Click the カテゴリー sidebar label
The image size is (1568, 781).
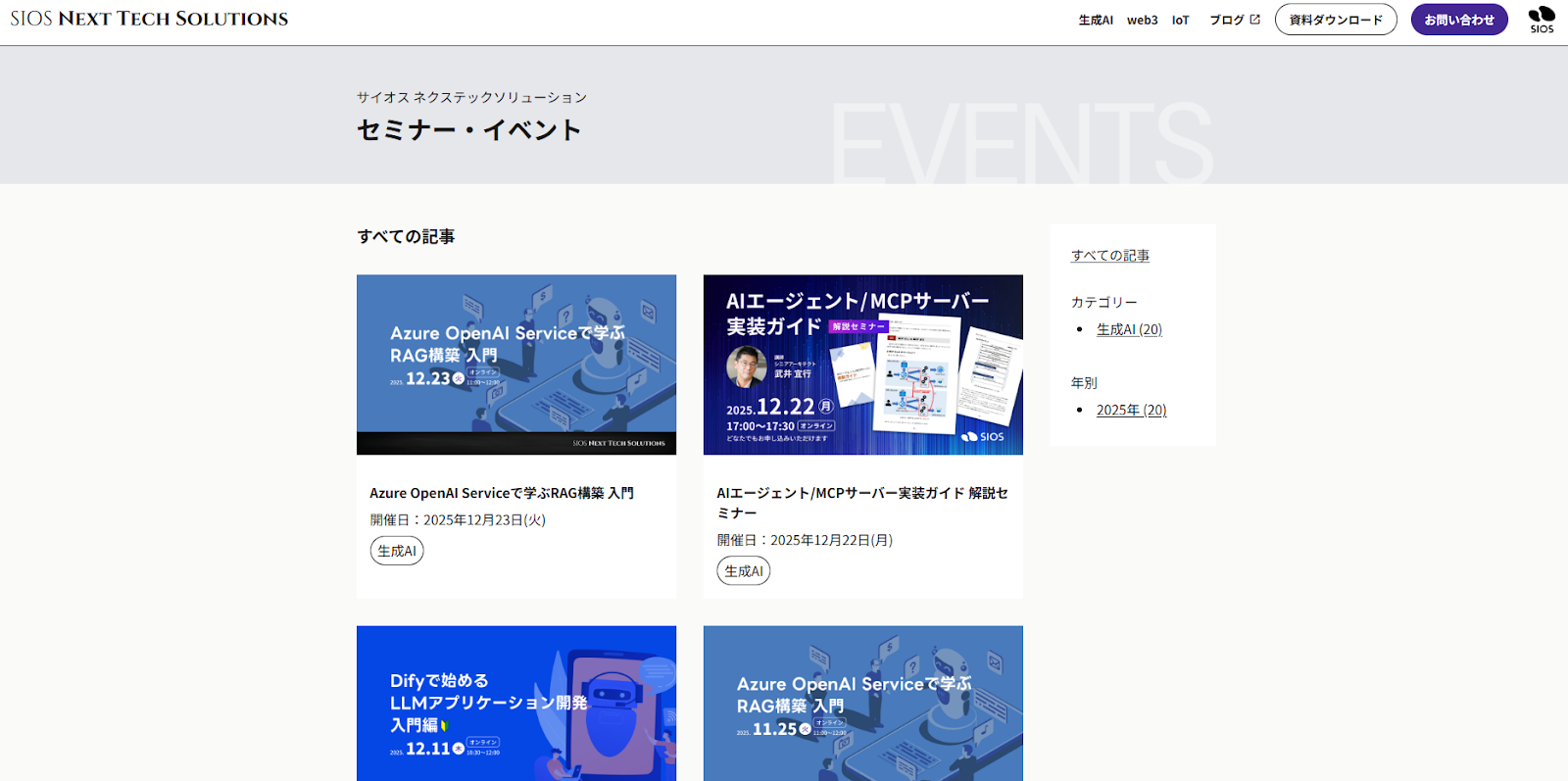click(x=1104, y=302)
